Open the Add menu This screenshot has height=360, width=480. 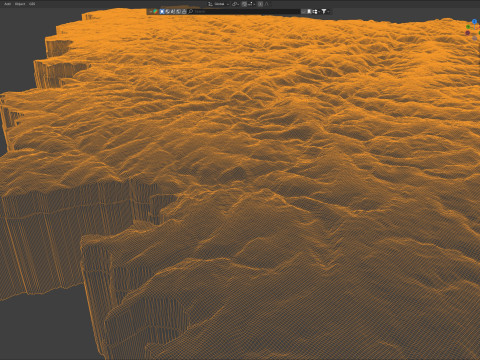pos(7,4)
